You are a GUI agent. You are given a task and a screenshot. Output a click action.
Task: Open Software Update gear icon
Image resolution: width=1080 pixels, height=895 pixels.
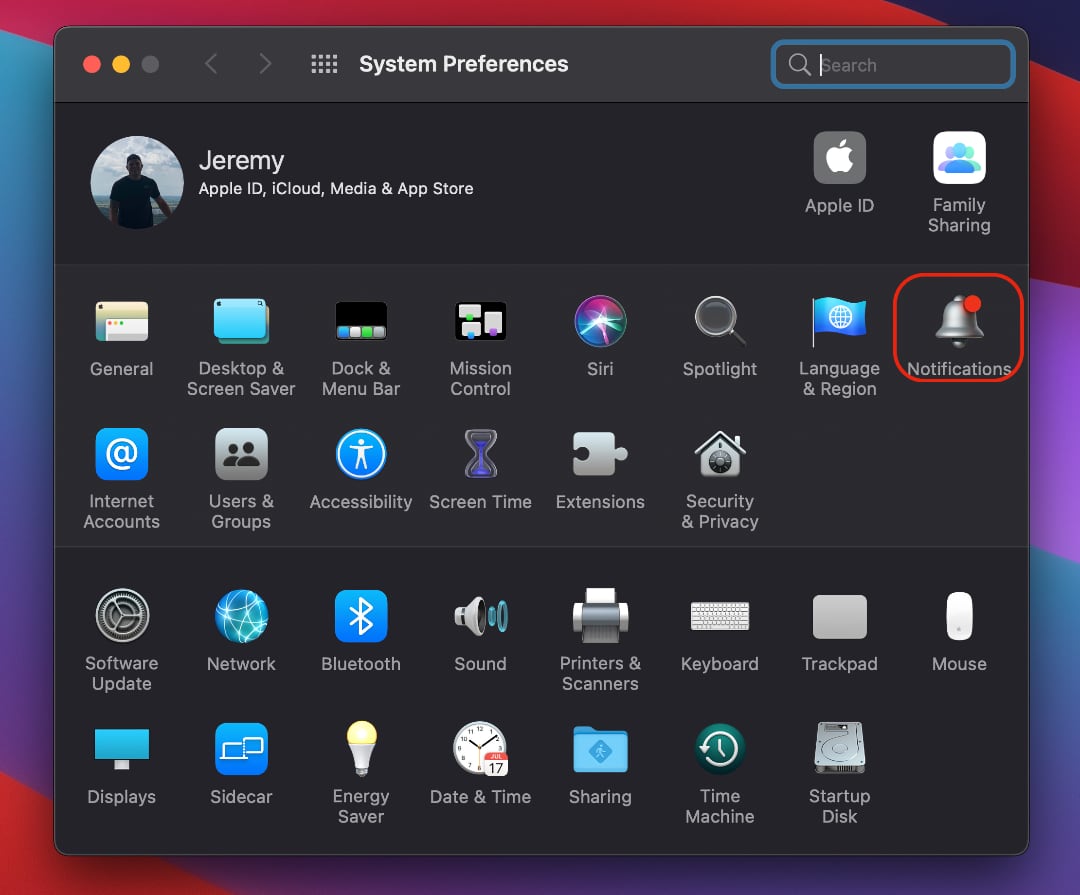(x=121, y=615)
